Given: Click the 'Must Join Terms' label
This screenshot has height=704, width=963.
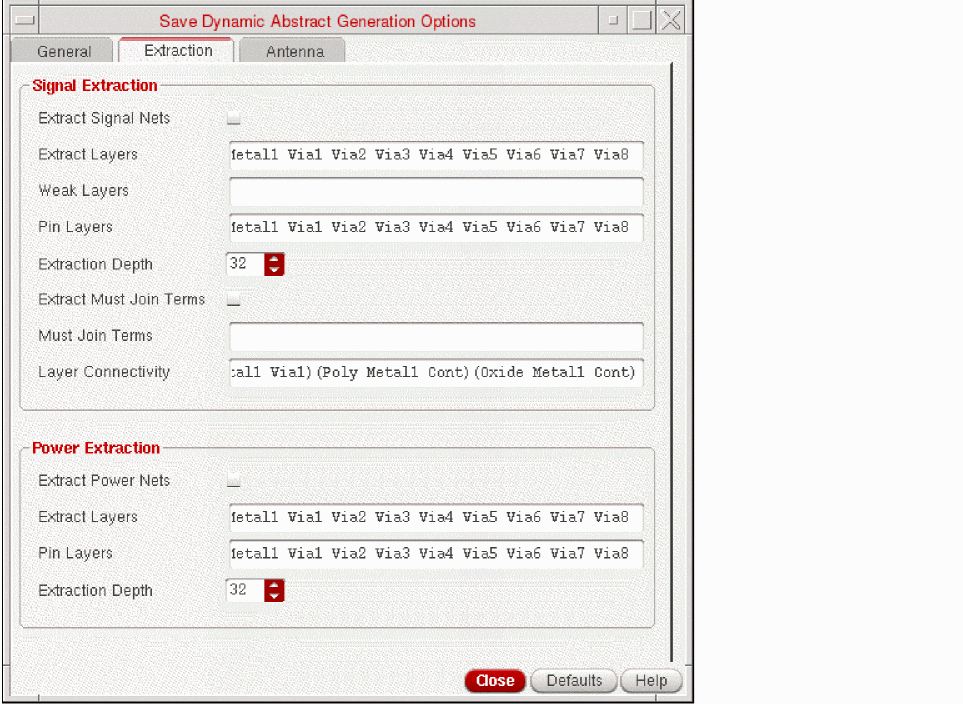Looking at the screenshot, I should pyautogui.click(x=95, y=335).
